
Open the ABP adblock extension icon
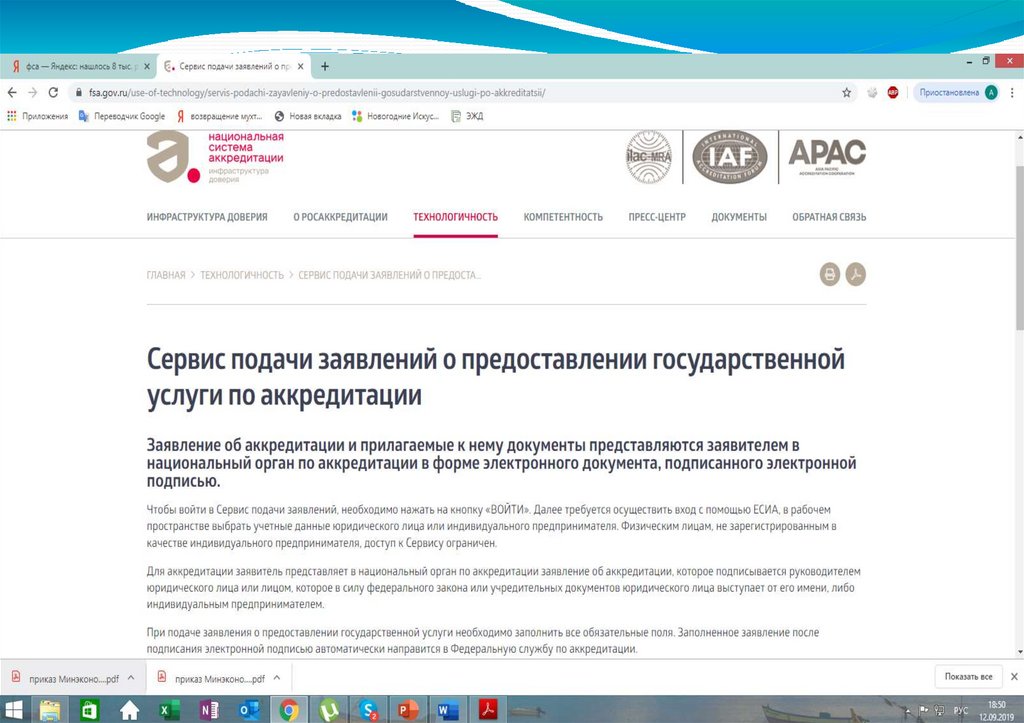[x=893, y=93]
